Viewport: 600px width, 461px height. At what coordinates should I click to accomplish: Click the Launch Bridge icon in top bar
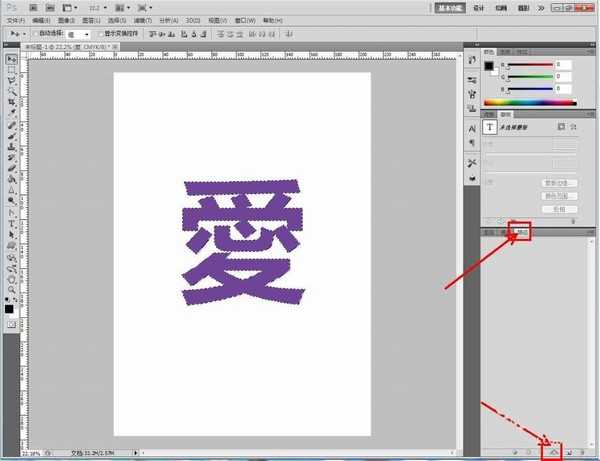coord(32,6)
